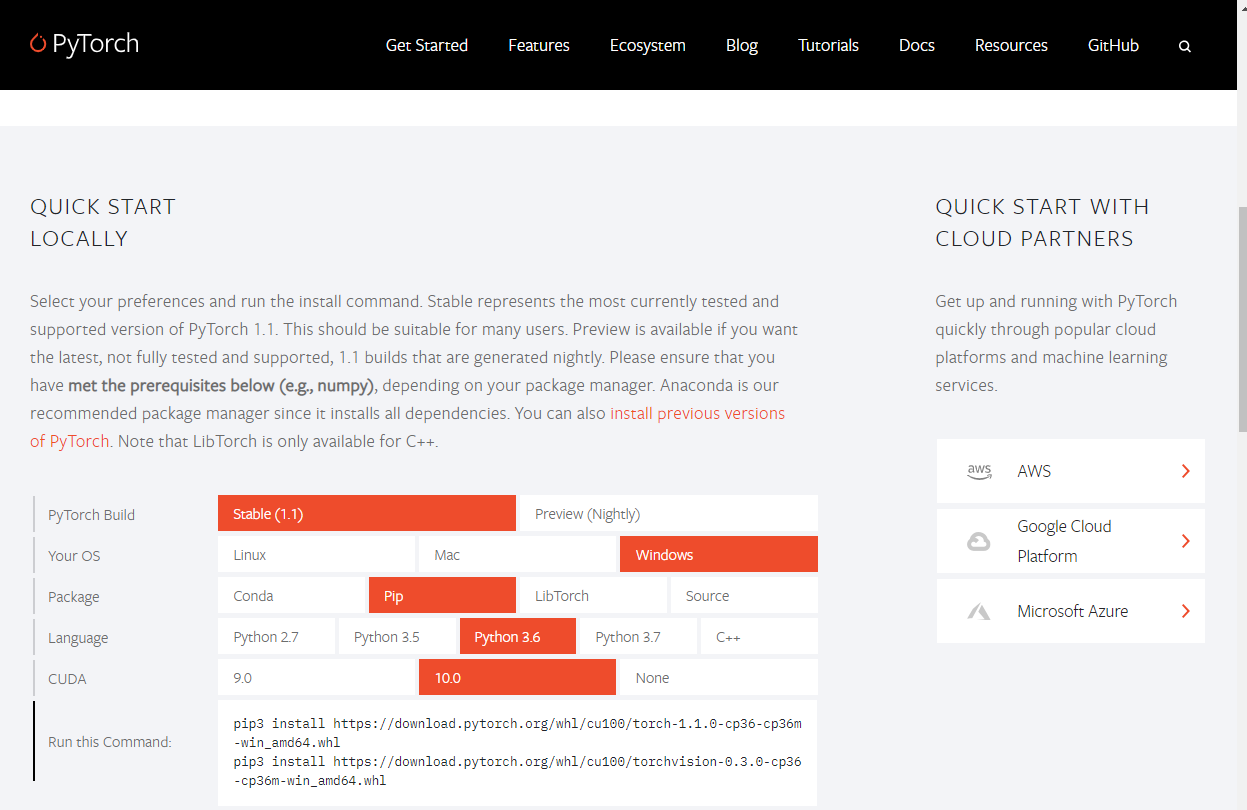This screenshot has height=810, width=1247.
Task: Click the chevron on Google Cloud Platform card
Action: pos(1185,541)
